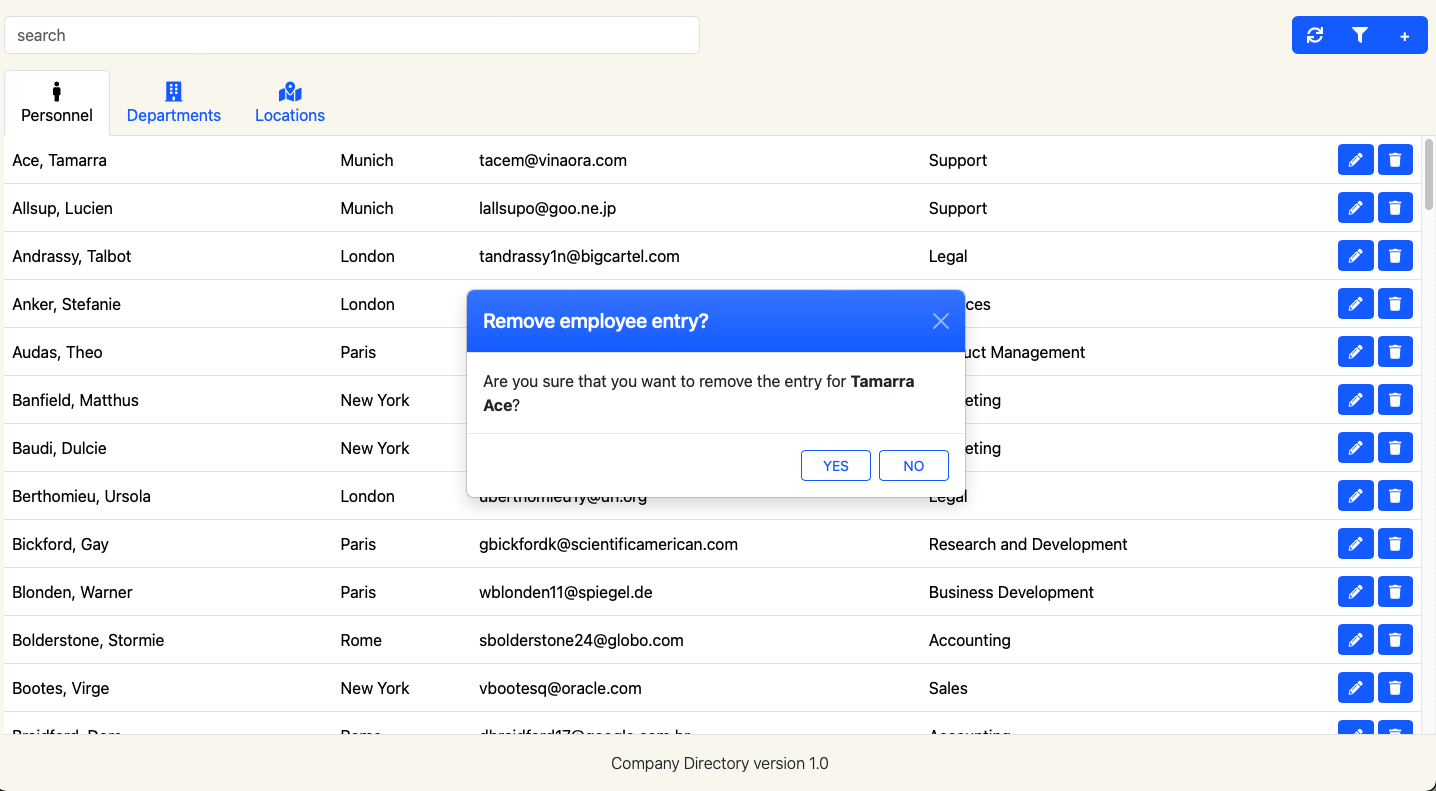Open the Locations tab
Screen dimensions: 1436x791
(290, 103)
